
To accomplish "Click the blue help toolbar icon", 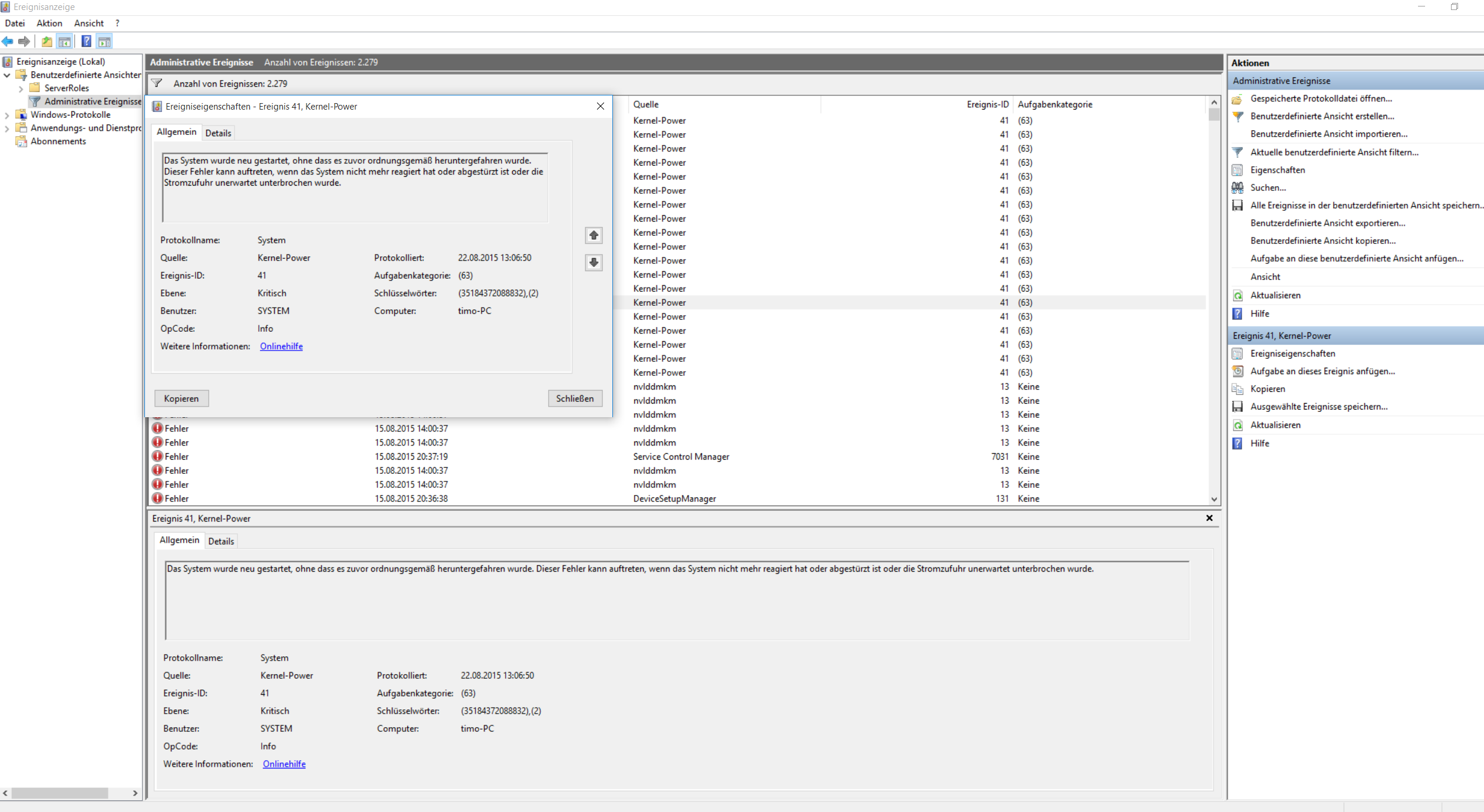I will 86,41.
